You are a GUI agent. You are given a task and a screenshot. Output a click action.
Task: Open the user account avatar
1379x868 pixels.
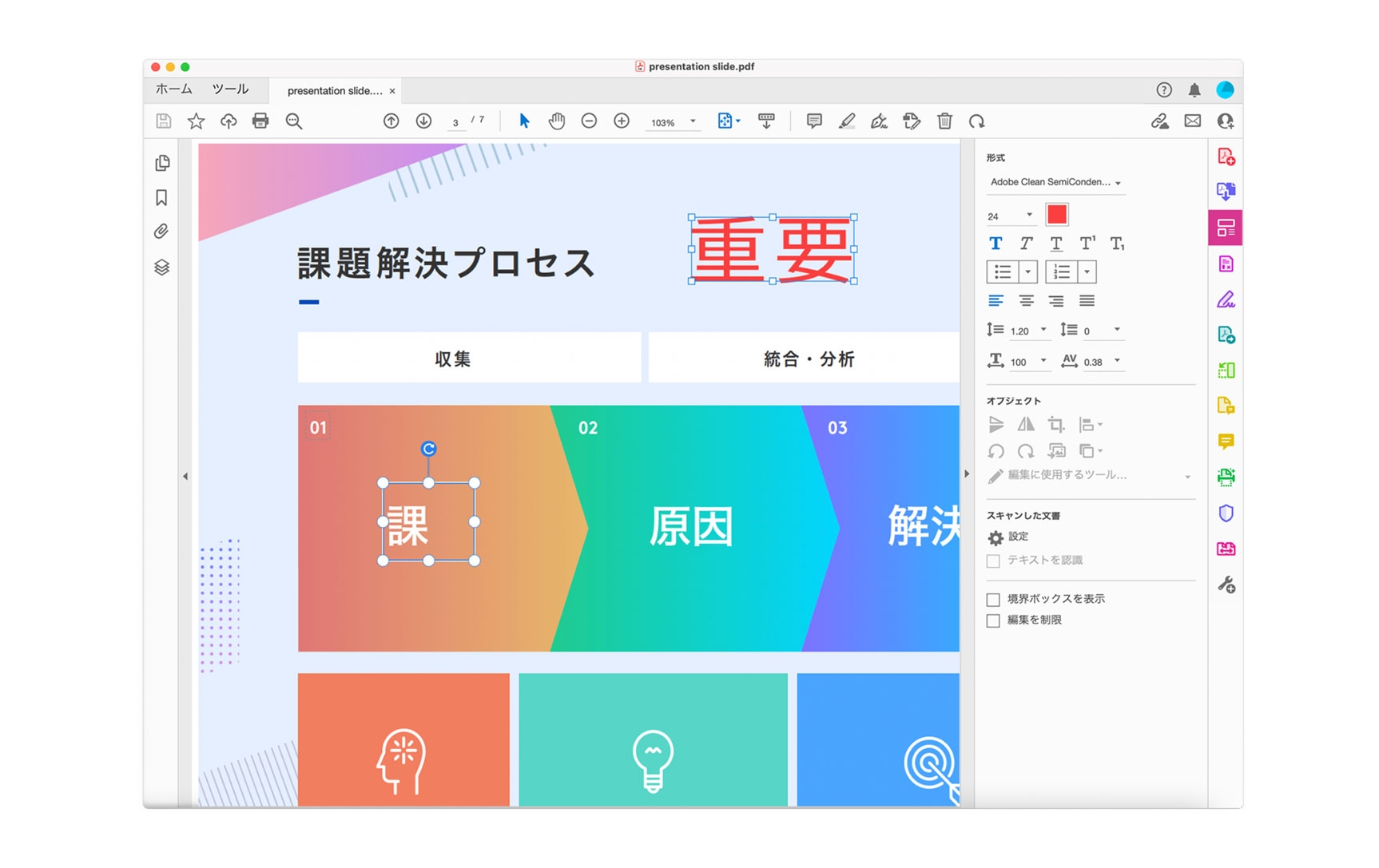point(1225,90)
